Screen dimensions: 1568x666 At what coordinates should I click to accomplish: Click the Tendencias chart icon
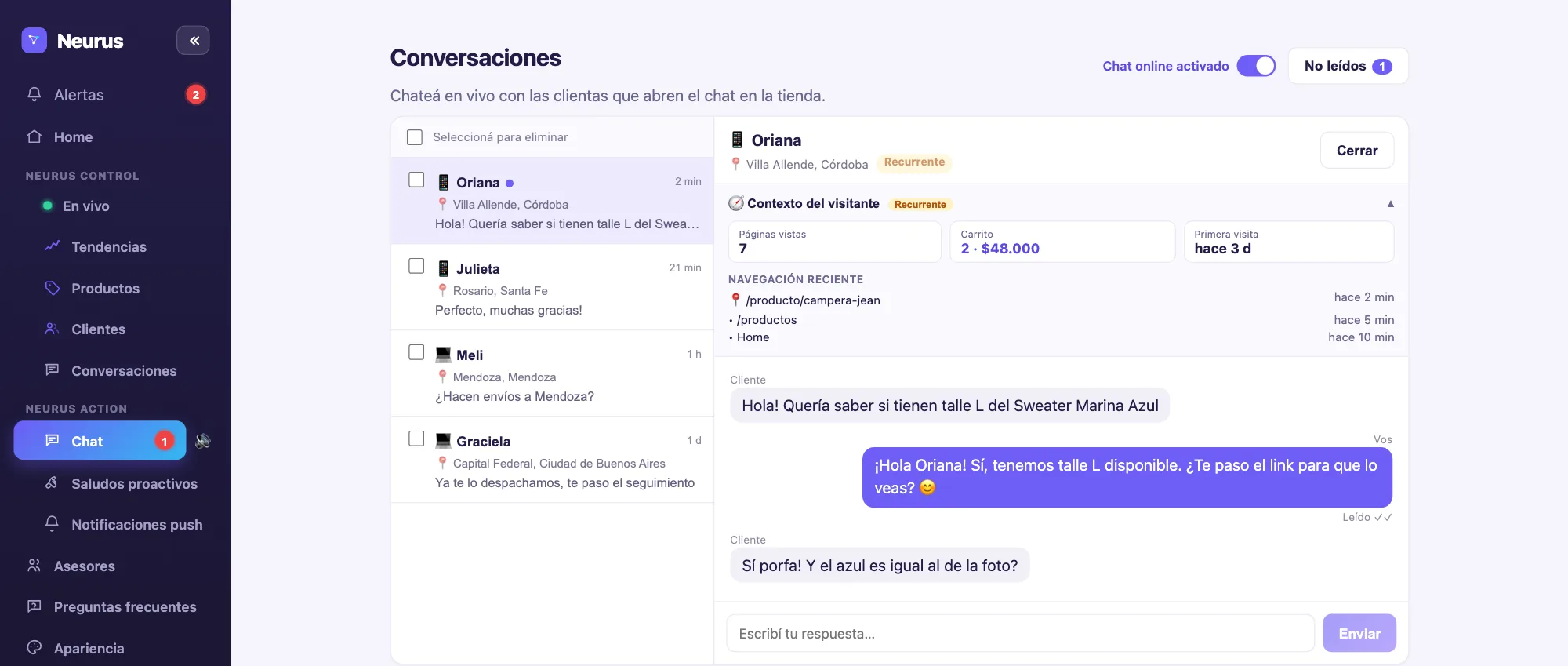tap(52, 246)
